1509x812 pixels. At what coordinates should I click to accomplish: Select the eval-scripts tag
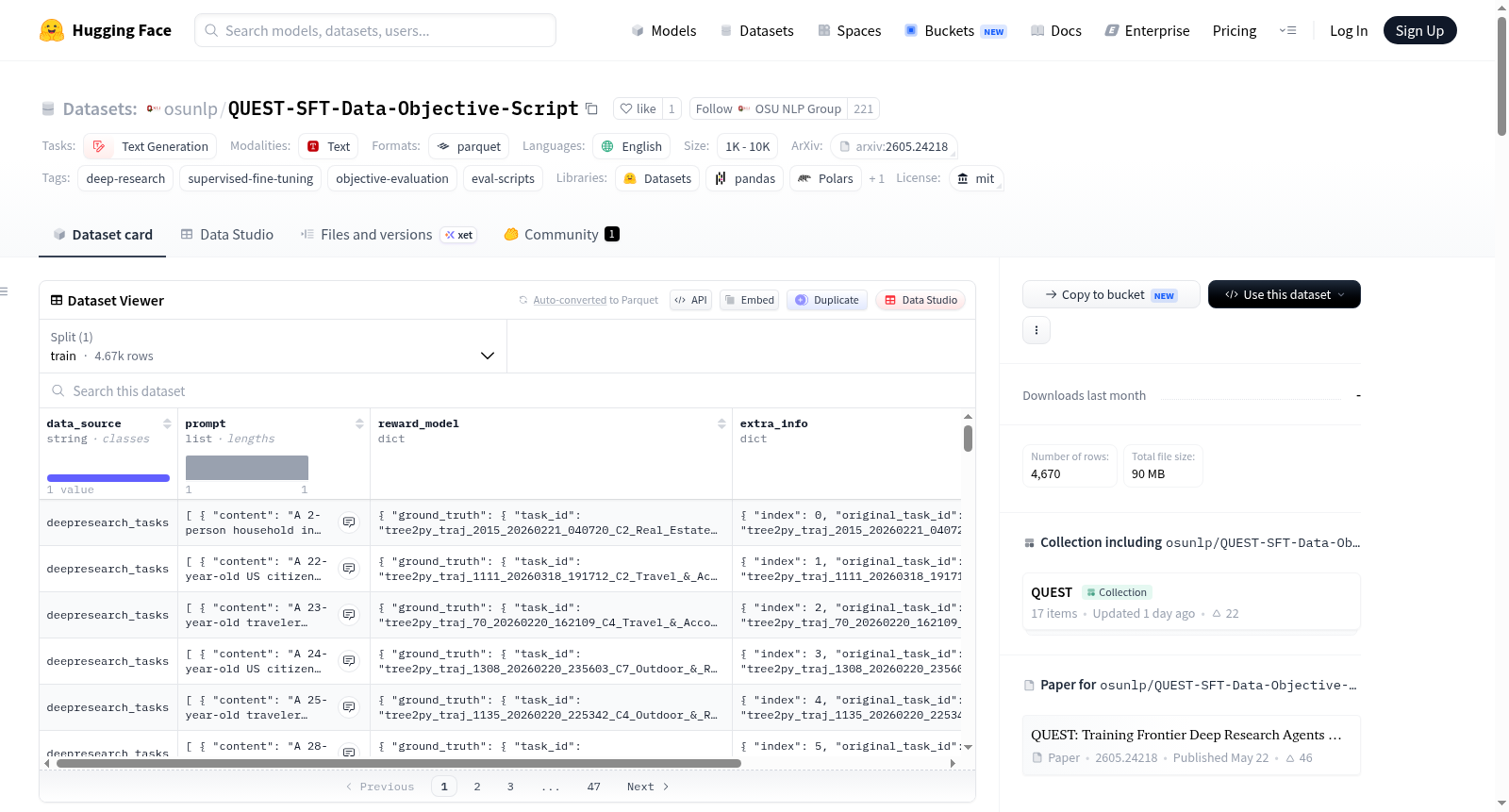tap(503, 178)
